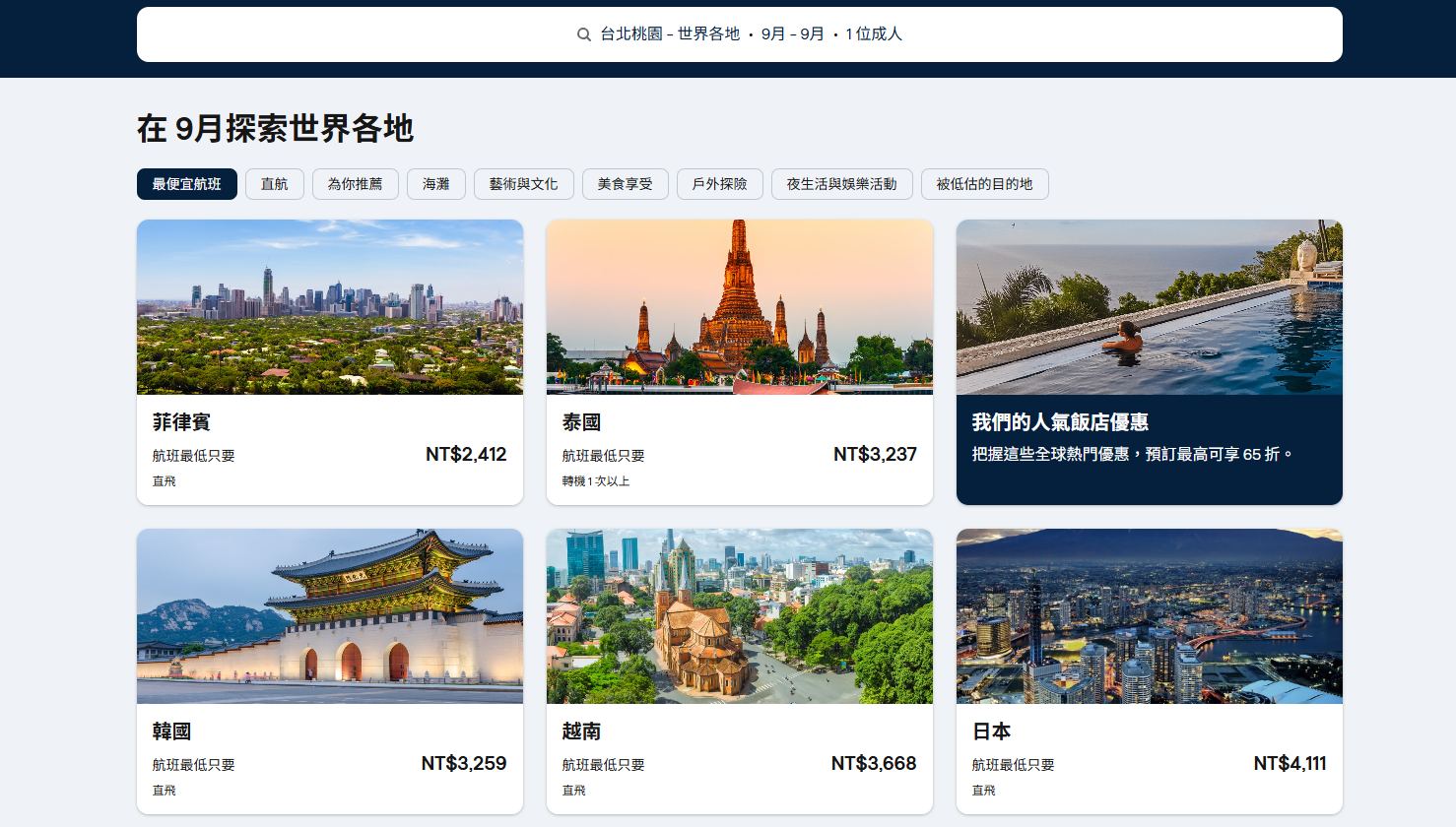Open the 日本 night city photo
Viewport: 1456px width, 827px height.
coord(1150,616)
